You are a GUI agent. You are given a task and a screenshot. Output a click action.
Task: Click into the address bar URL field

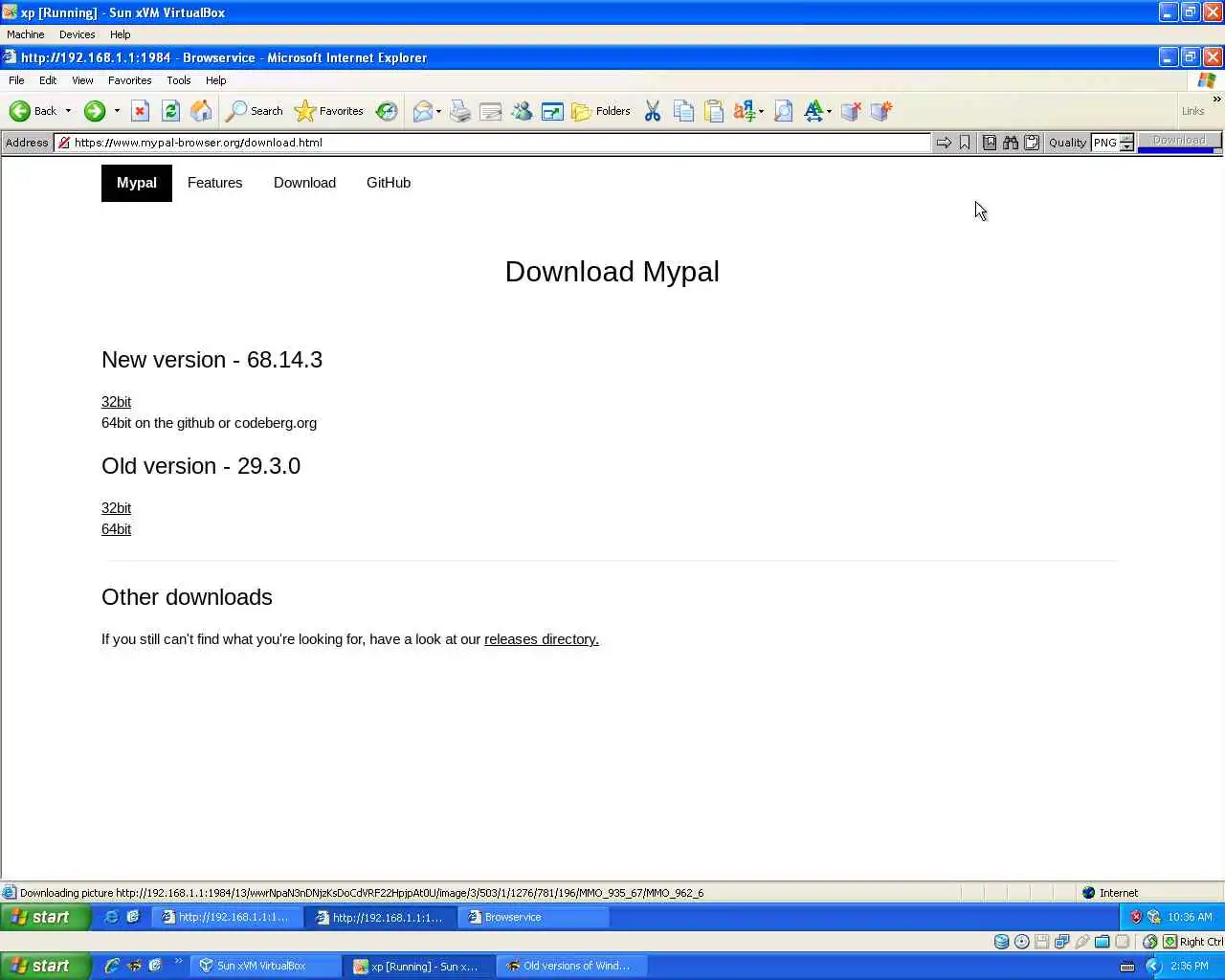(x=492, y=143)
